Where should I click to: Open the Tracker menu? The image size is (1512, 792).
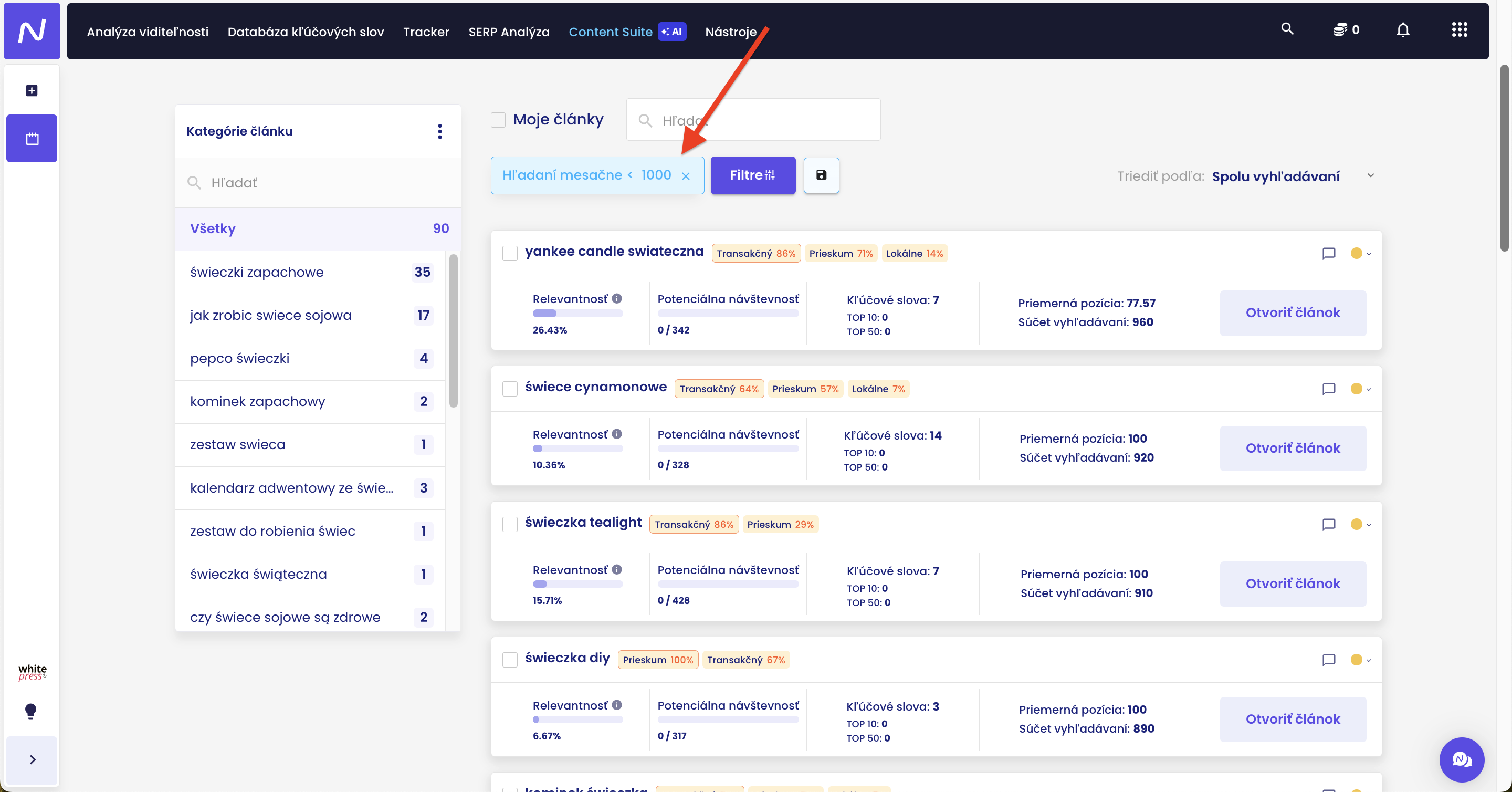(x=426, y=32)
